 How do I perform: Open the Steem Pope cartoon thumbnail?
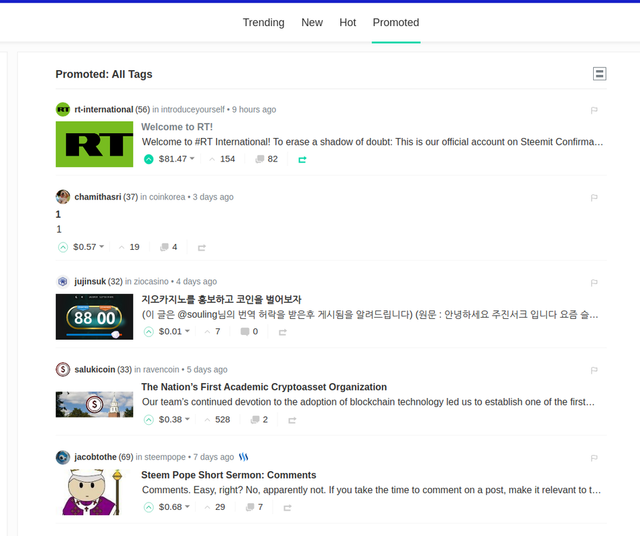(x=93, y=492)
